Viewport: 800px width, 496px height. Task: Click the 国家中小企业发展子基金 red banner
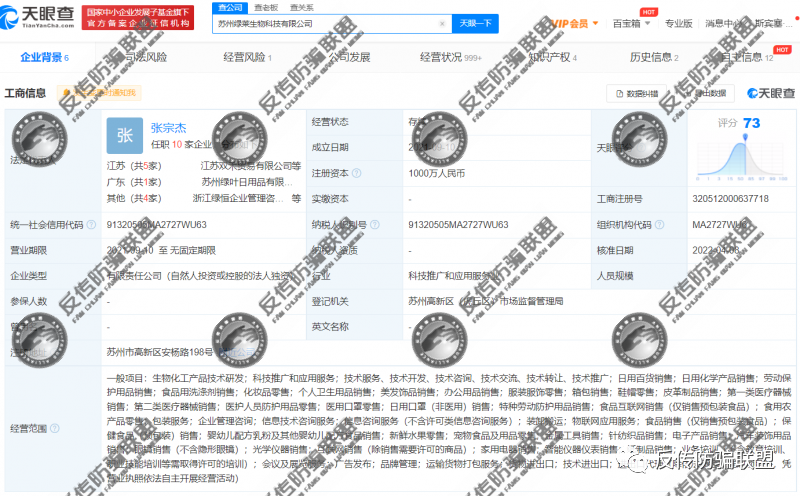[x=138, y=17]
